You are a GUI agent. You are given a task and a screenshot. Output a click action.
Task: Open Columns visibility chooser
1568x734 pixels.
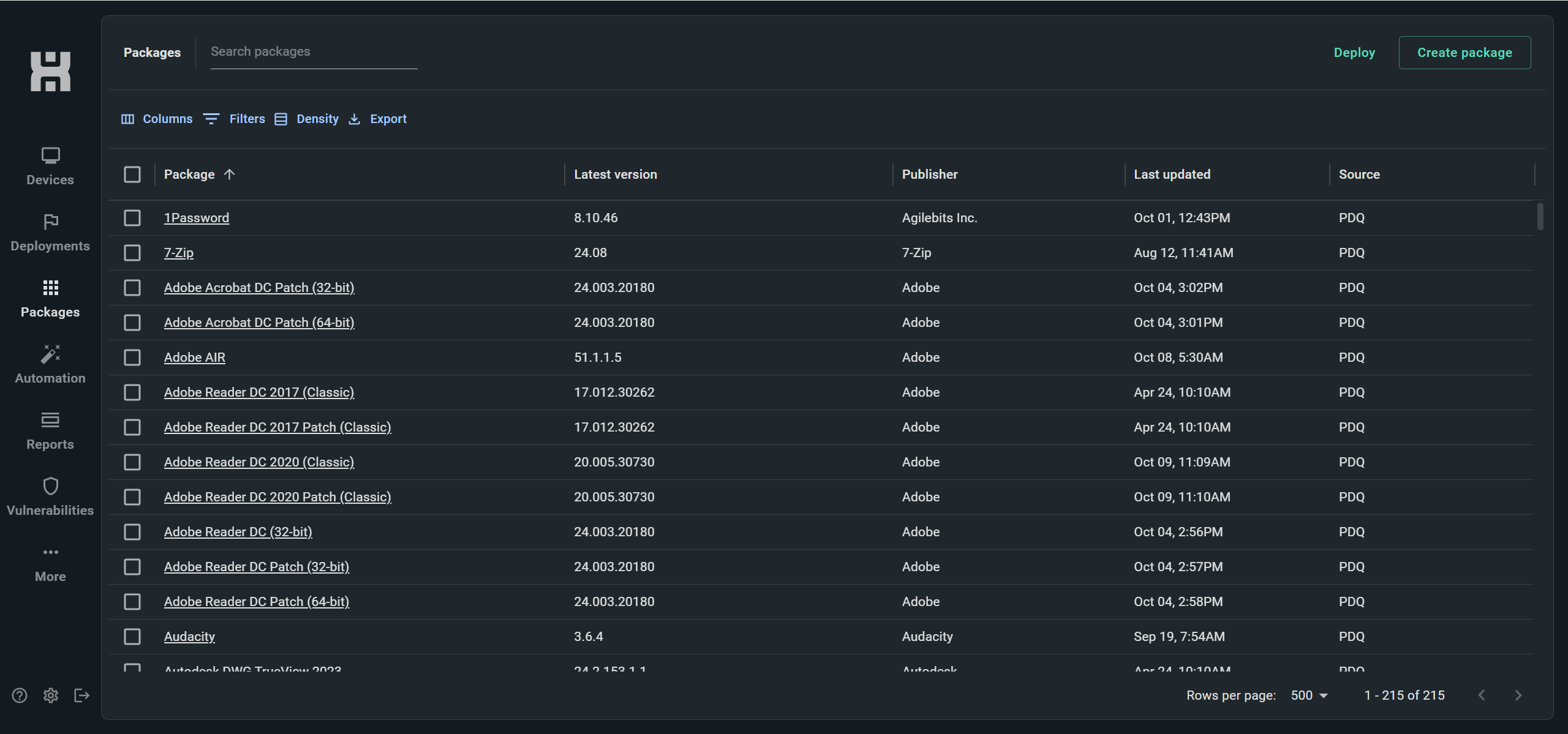click(157, 119)
